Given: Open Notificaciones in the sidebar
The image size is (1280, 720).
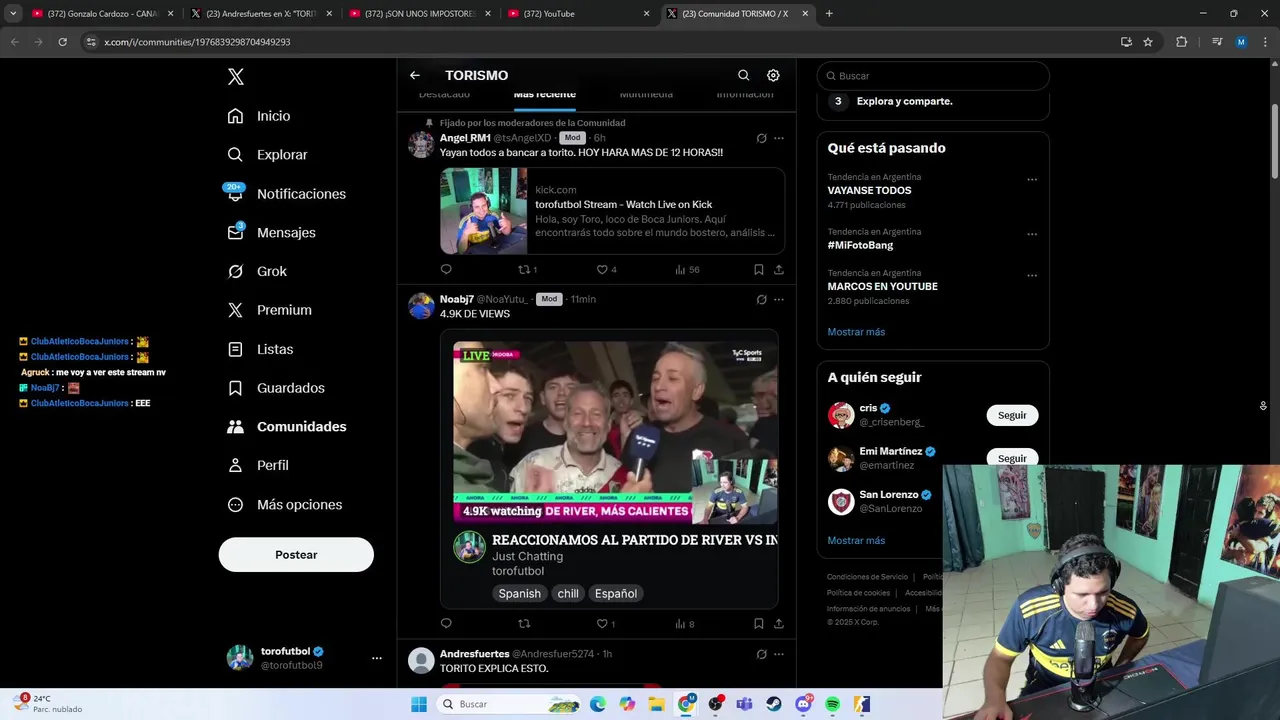Looking at the screenshot, I should (x=286, y=194).
